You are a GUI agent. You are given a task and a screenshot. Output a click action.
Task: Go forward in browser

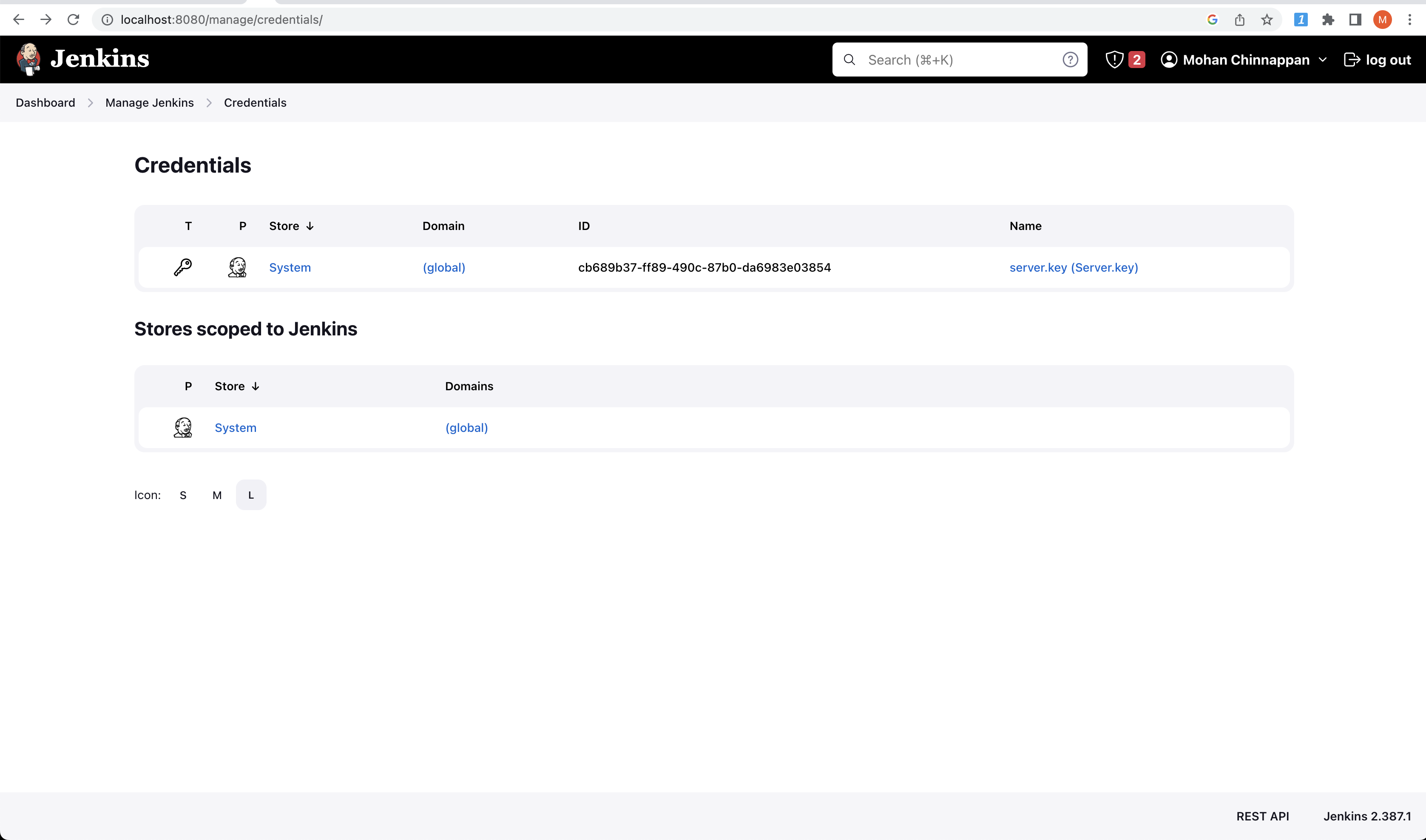46,20
